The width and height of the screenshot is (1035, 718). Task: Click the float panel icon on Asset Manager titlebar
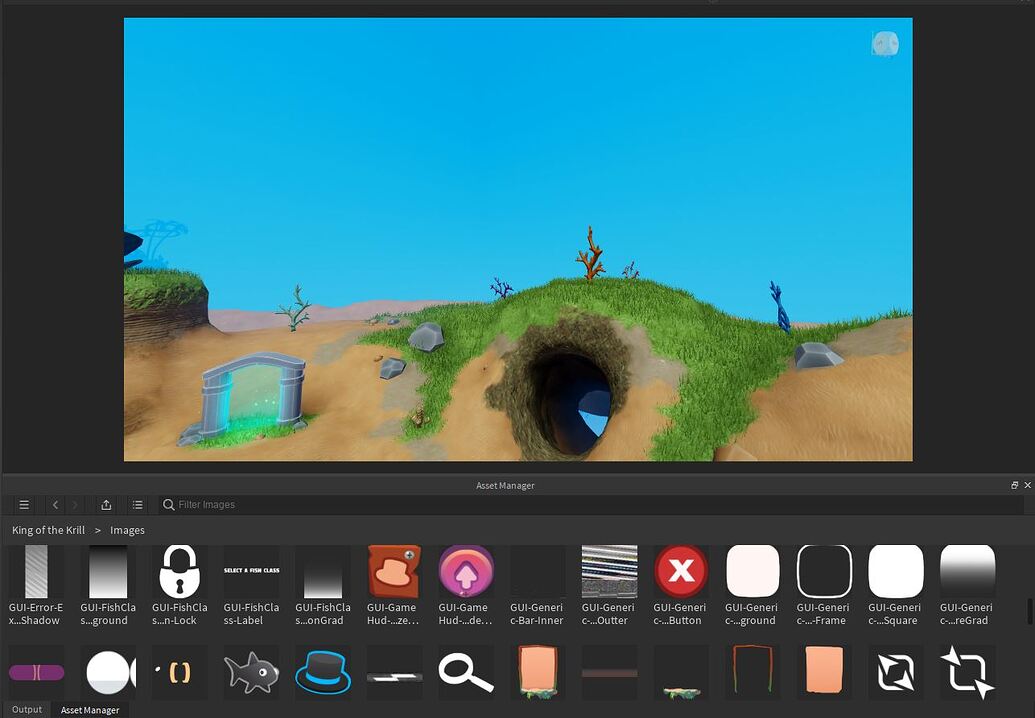coord(1014,485)
